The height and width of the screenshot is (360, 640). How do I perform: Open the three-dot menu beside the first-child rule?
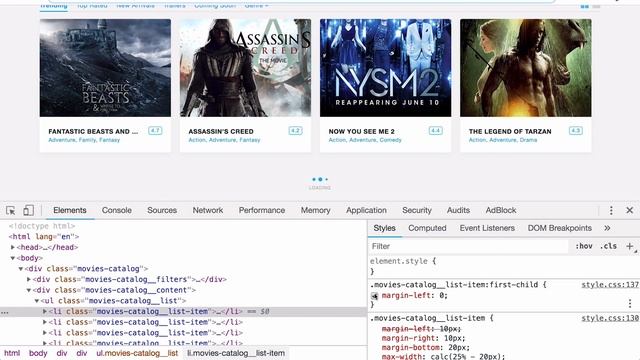[x=630, y=303]
